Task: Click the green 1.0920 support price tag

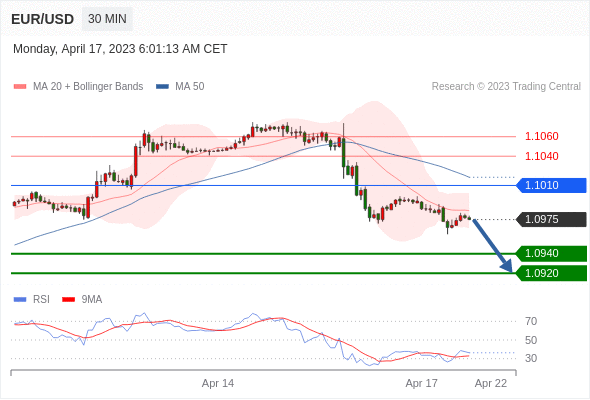Action: click(x=552, y=273)
